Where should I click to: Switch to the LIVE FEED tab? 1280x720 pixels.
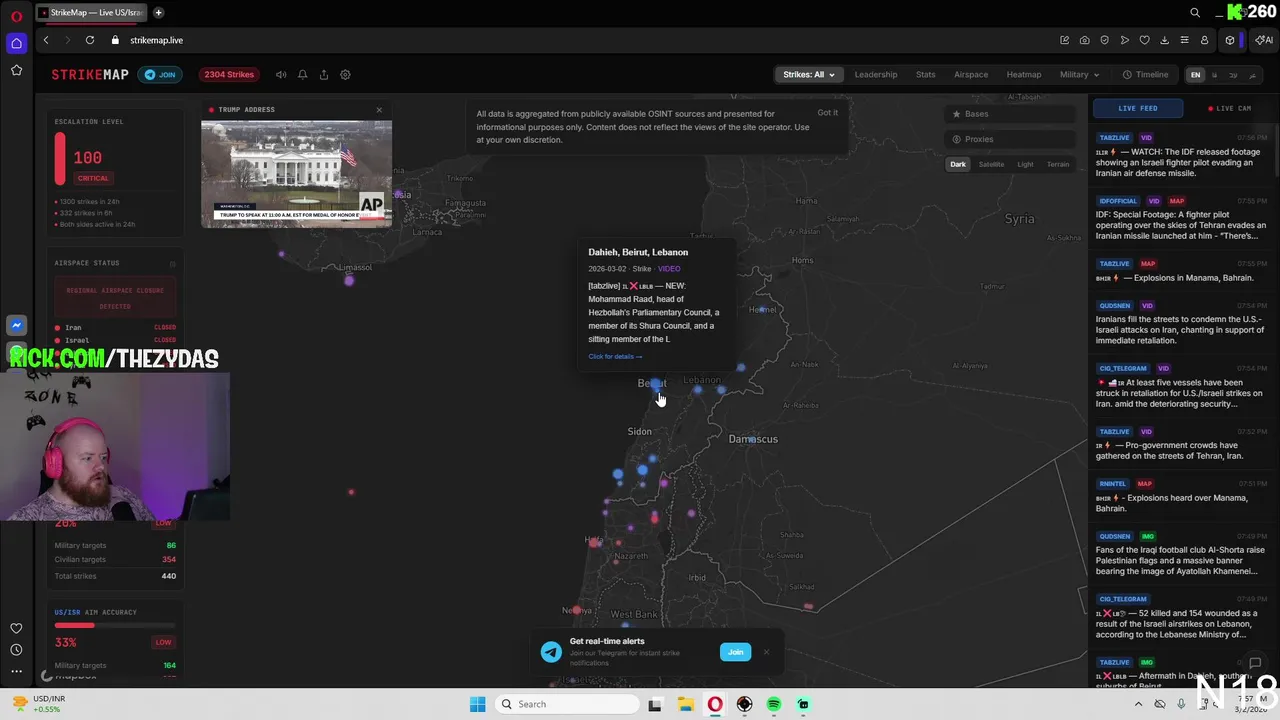1138,108
